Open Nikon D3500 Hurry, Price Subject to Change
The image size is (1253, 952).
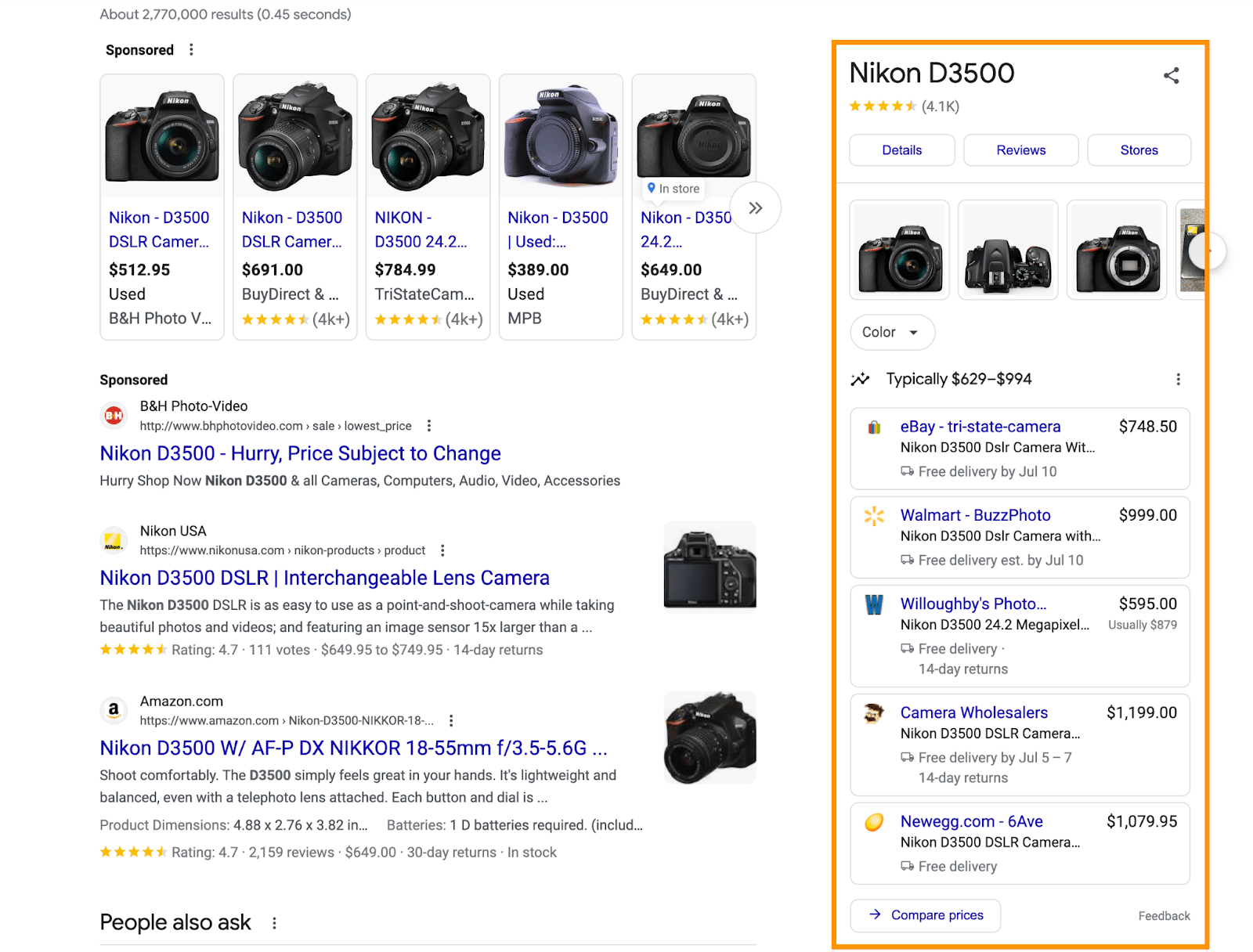[300, 454]
